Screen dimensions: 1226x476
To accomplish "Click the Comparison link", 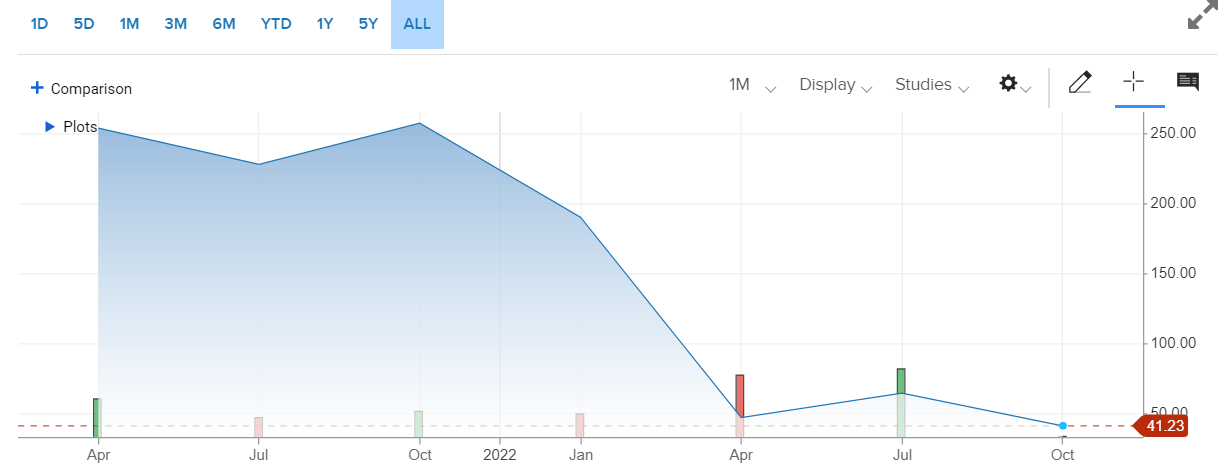I will pyautogui.click(x=91, y=89).
